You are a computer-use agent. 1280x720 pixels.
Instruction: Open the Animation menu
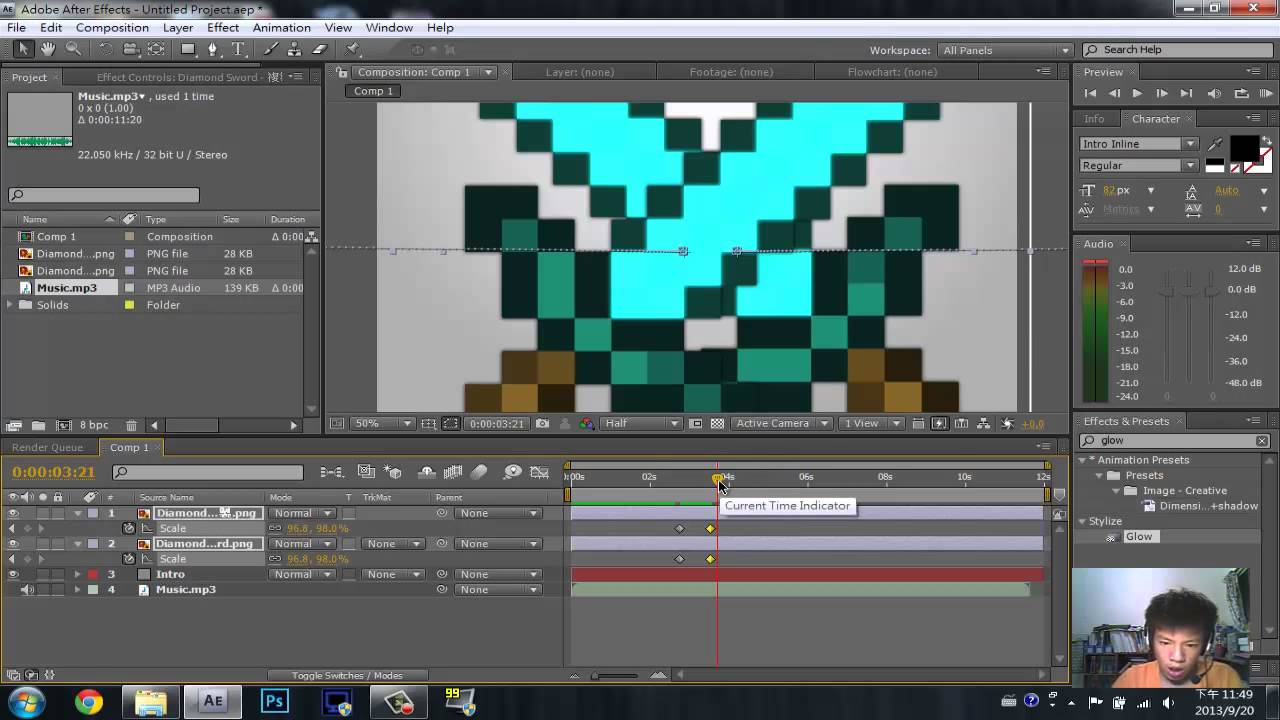[281, 28]
